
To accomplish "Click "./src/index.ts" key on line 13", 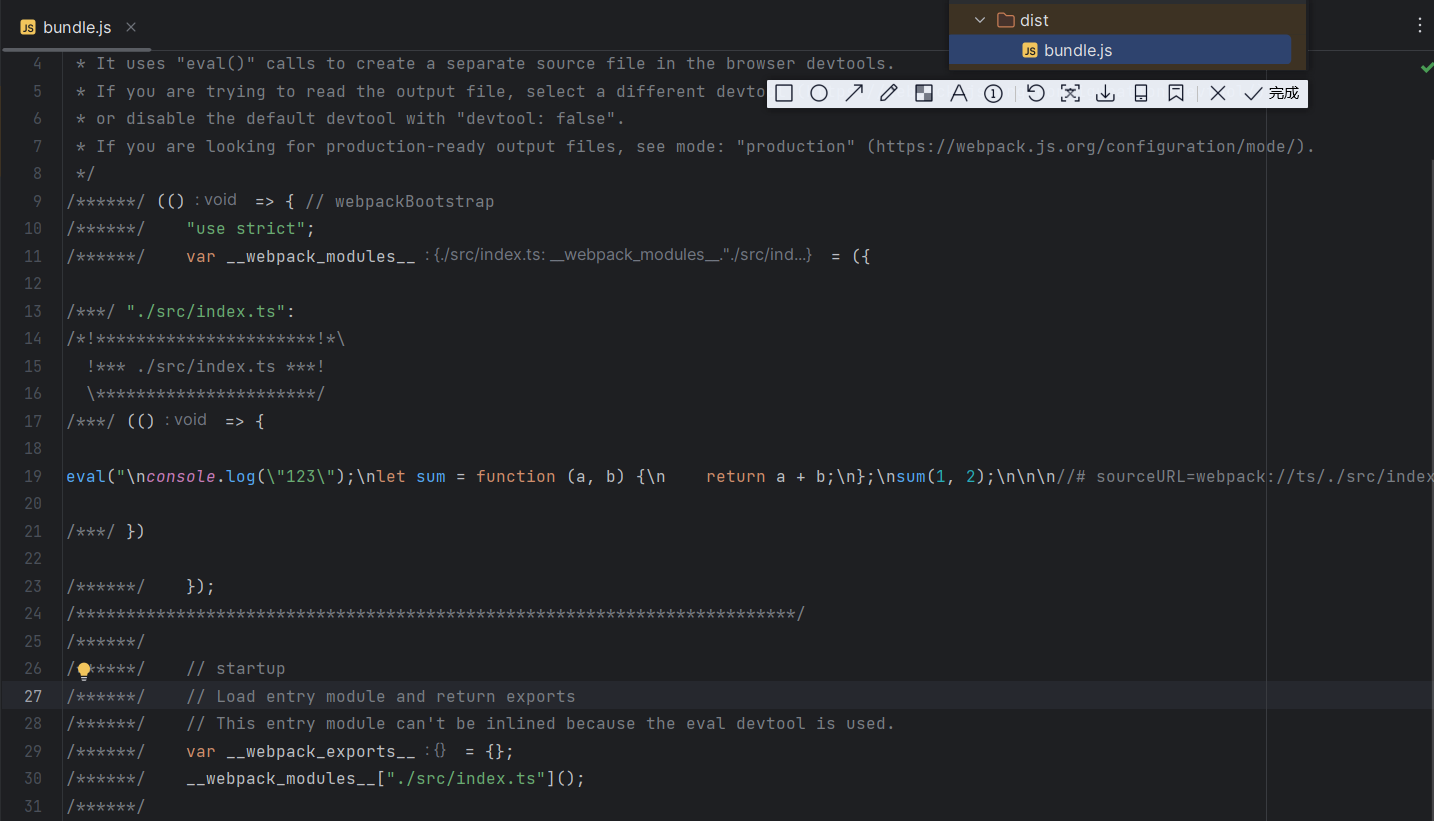I will pos(206,311).
